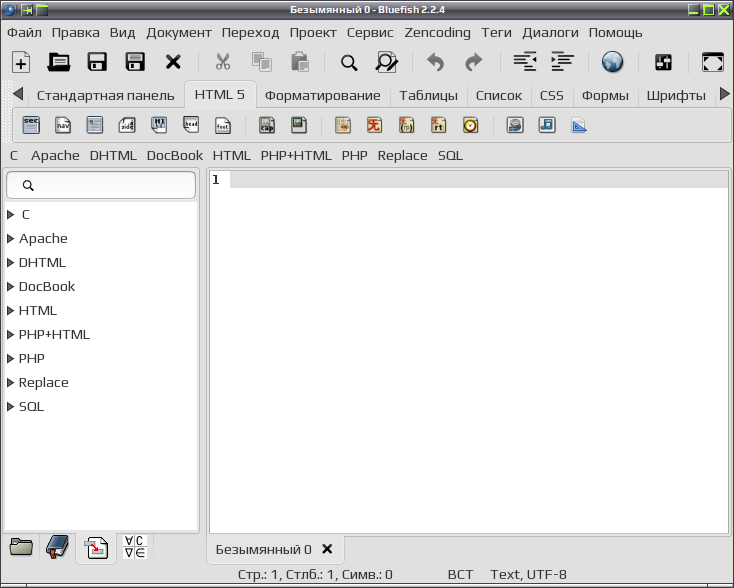Insert an HTML5 nav tag icon
This screenshot has height=588, width=734.
coord(63,125)
